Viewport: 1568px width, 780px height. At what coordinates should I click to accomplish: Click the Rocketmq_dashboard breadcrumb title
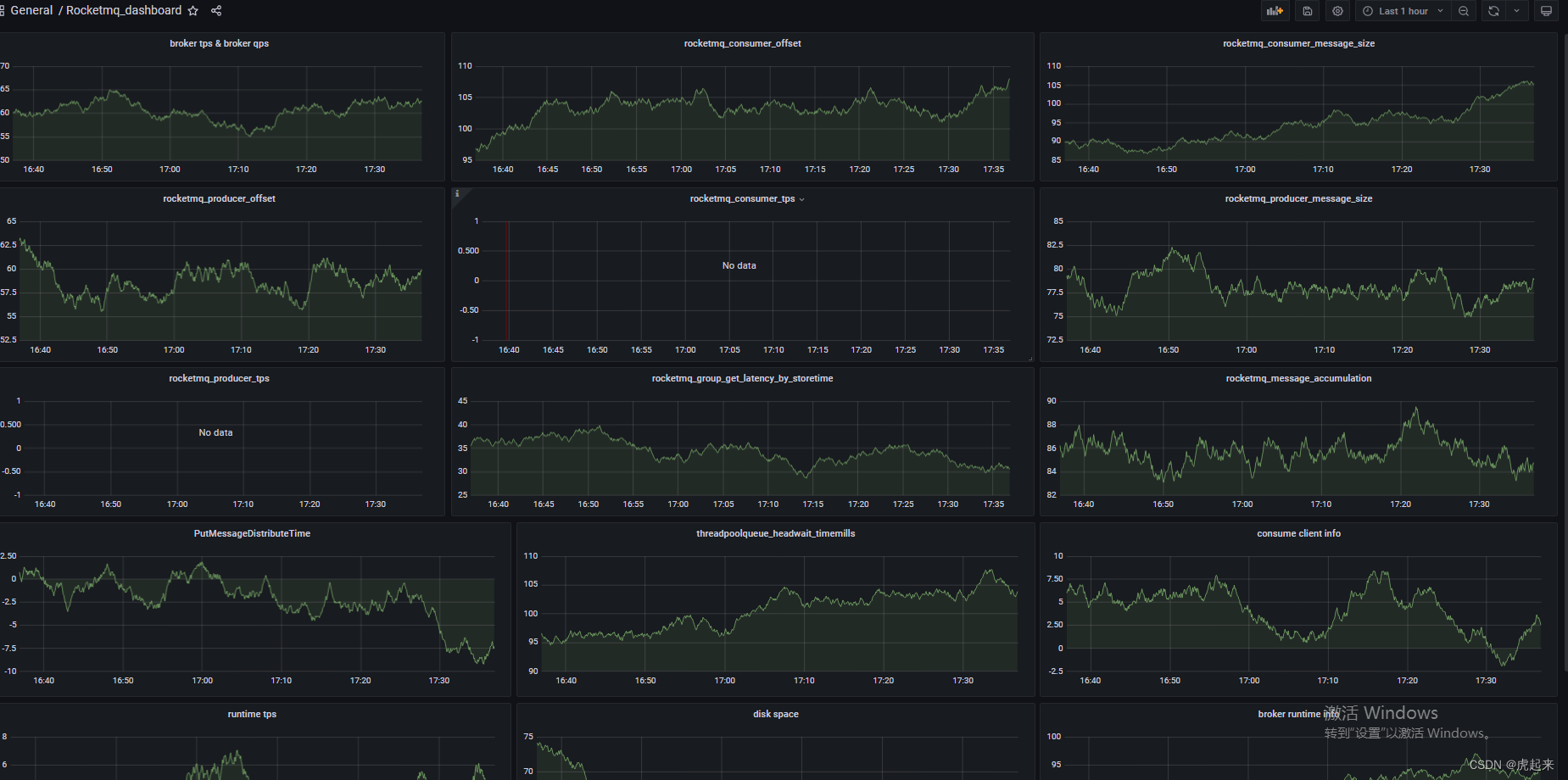(124, 10)
